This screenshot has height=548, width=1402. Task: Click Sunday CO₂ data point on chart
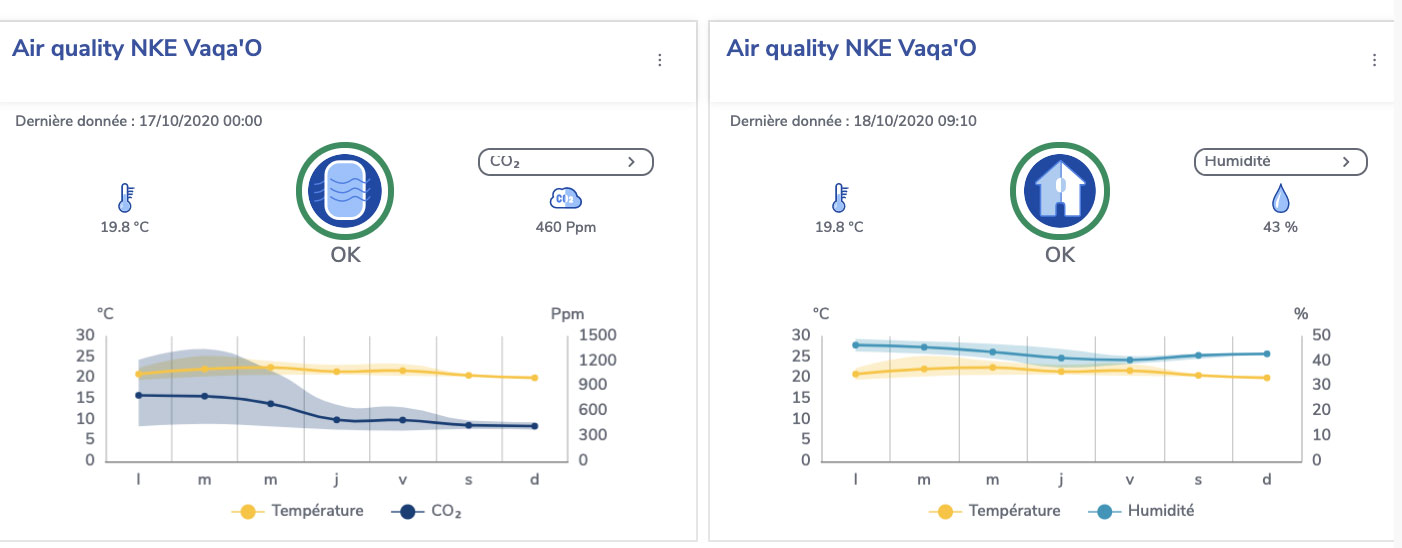(535, 426)
